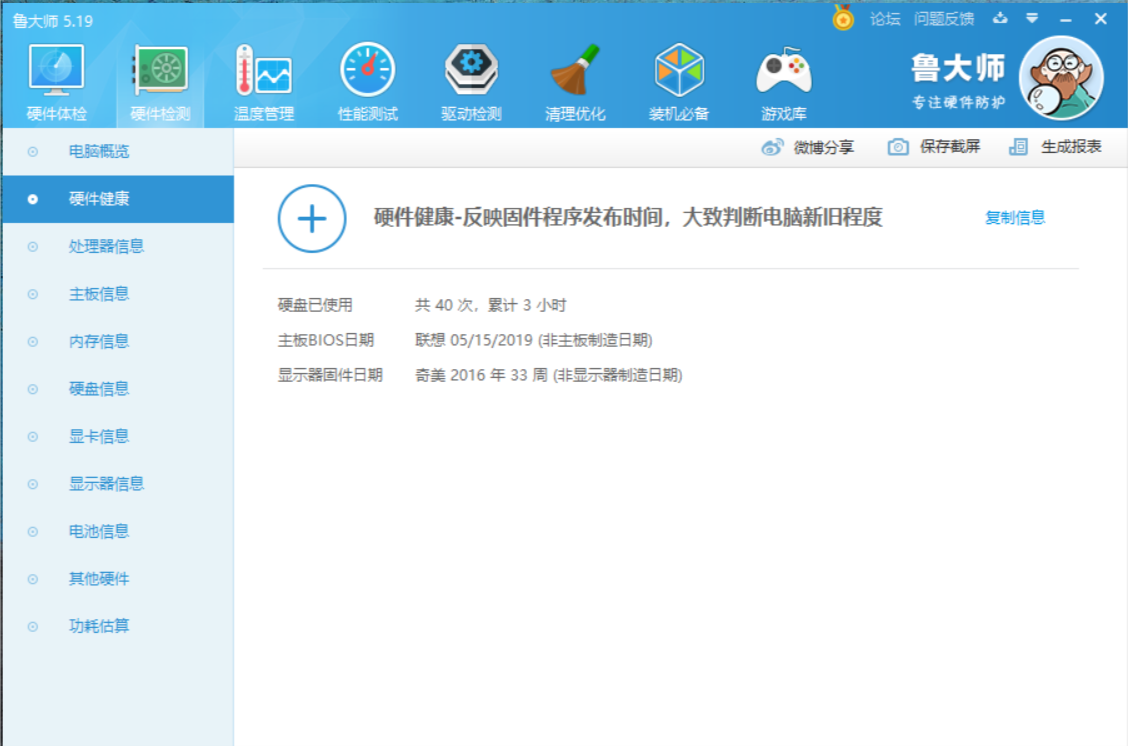The image size is (1128, 746).
Task: Open the 论坛 forum link
Action: (885, 19)
